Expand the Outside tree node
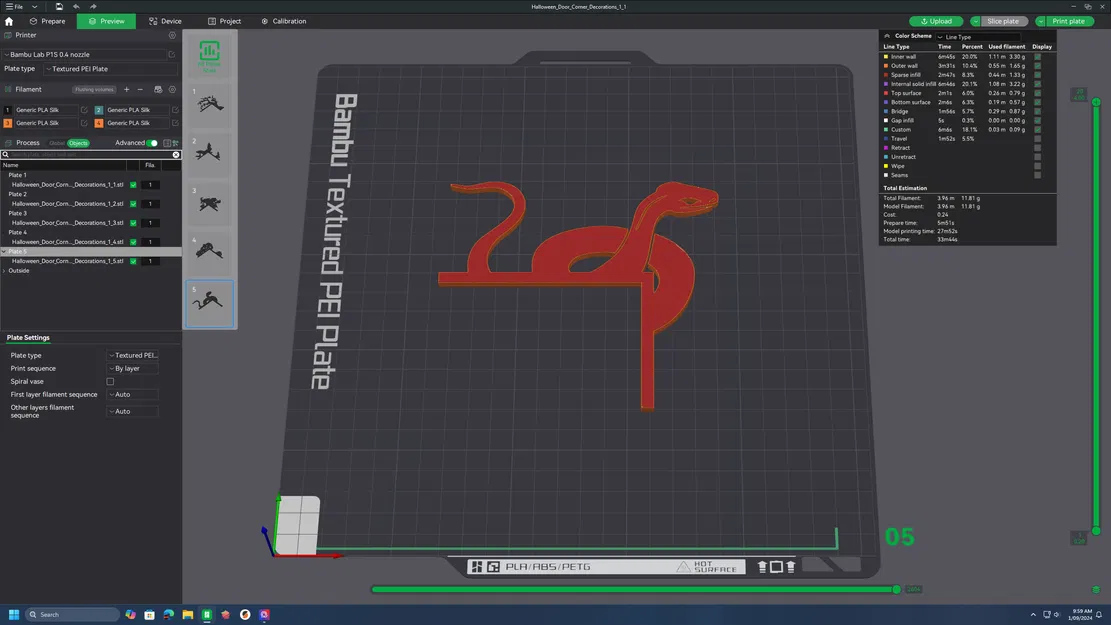Image resolution: width=1111 pixels, height=625 pixels. [x=4, y=271]
